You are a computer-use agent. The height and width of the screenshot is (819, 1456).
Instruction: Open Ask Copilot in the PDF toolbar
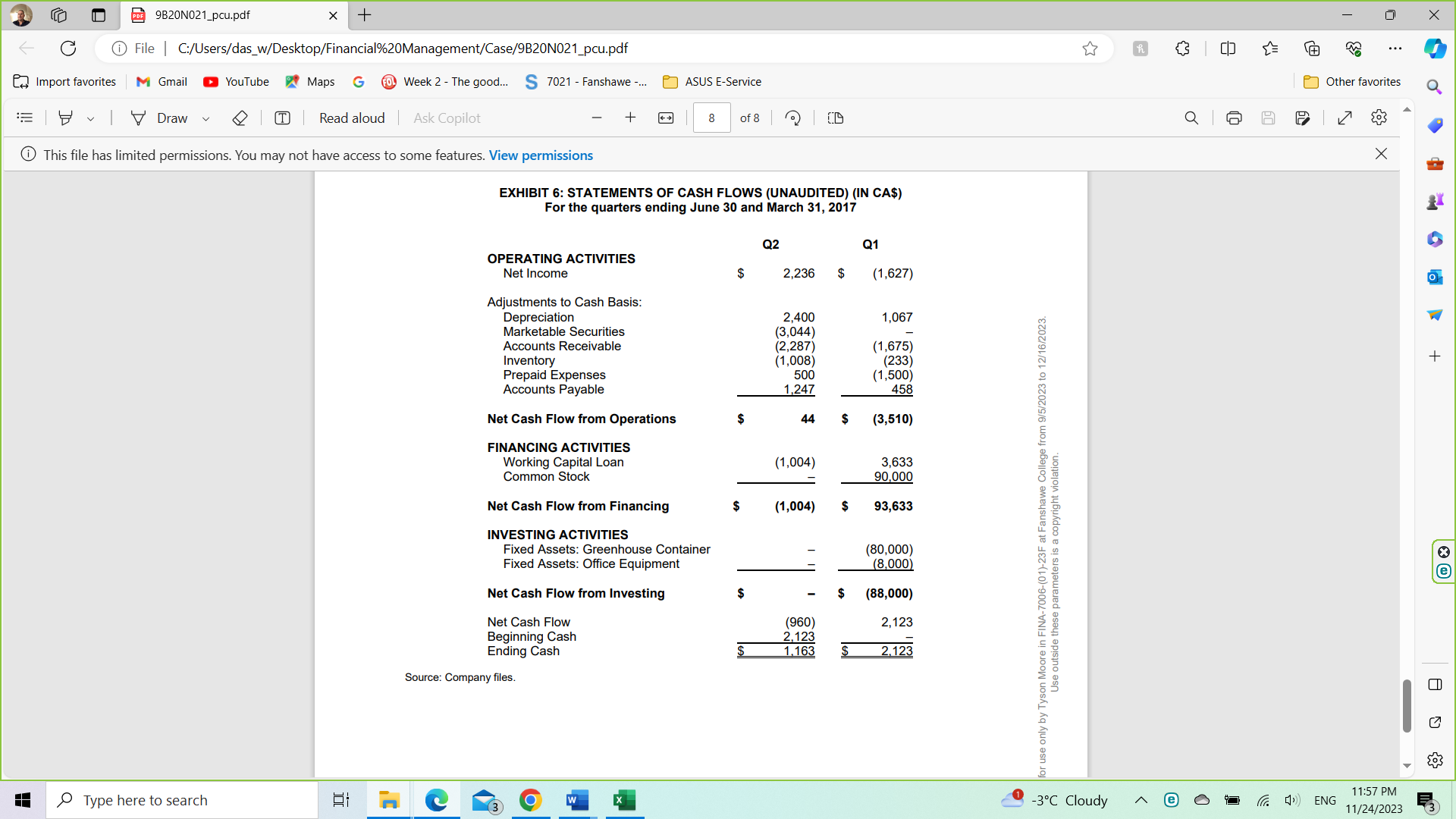[x=446, y=118]
